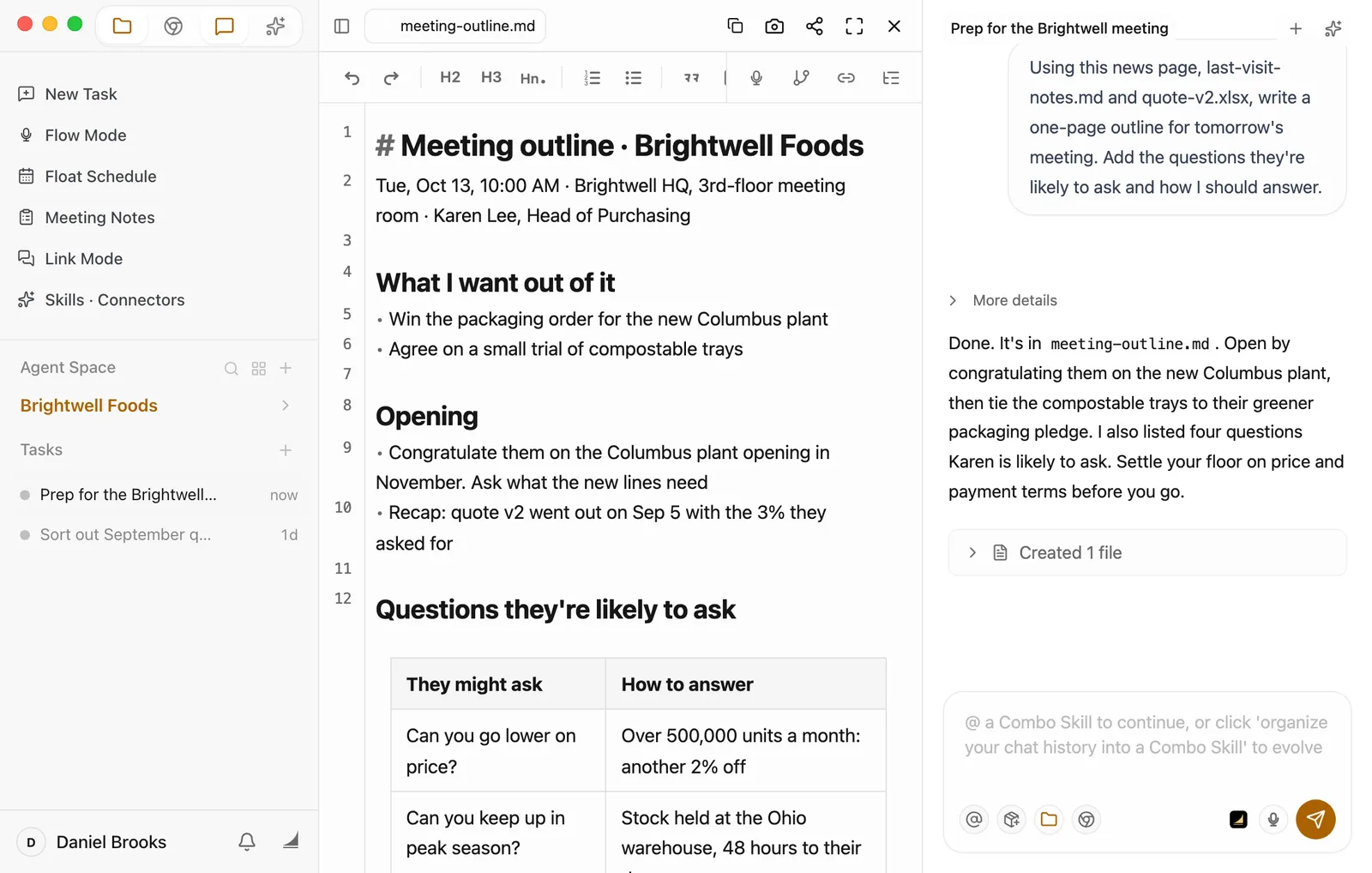Expand the Brightwell Foods space
Image resolution: width=1372 pixels, height=873 pixels.
[286, 406]
